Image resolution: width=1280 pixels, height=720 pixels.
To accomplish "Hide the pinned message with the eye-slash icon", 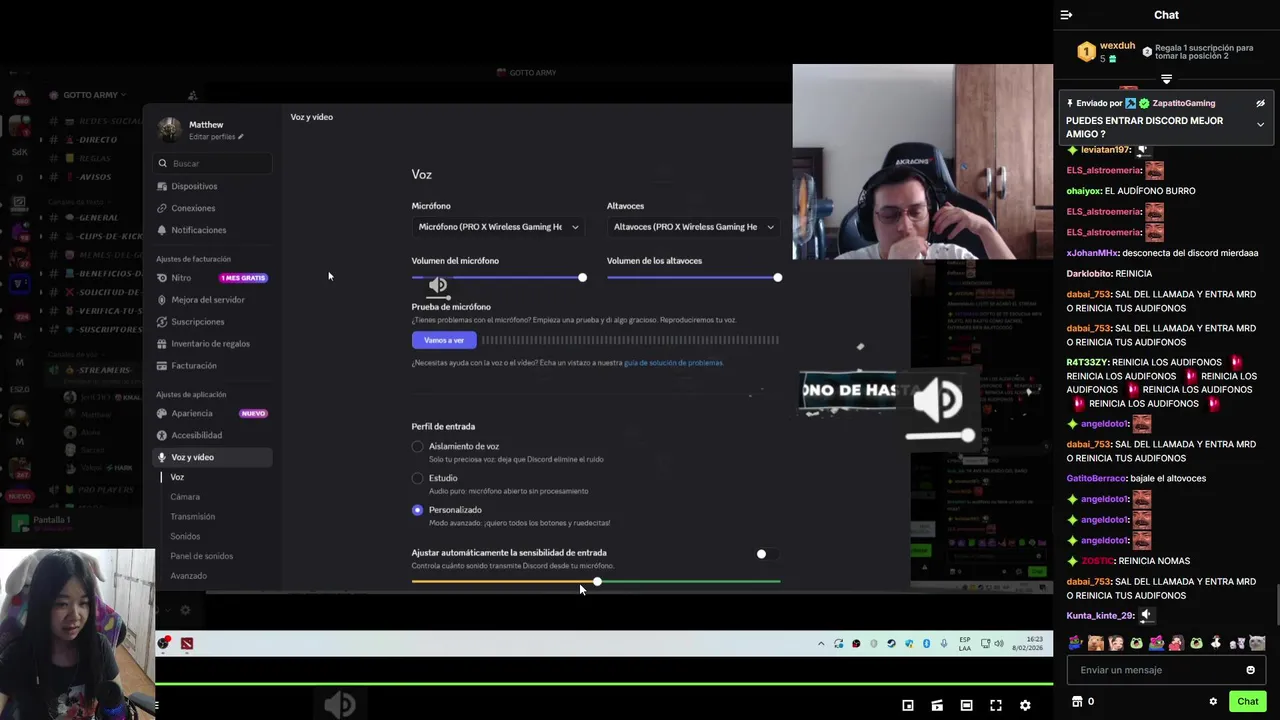I will 1260,103.
